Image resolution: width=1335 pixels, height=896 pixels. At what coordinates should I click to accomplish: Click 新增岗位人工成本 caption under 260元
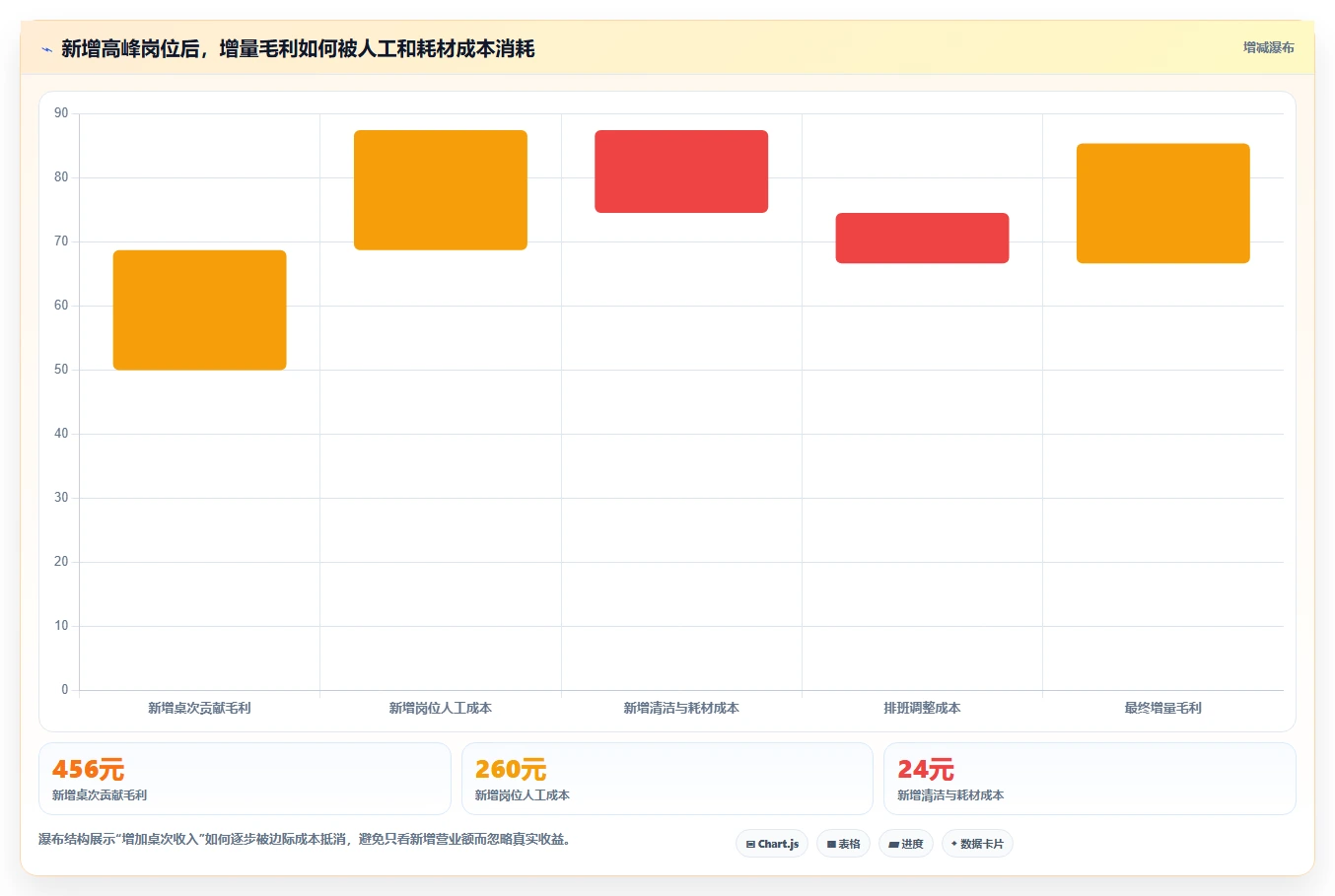point(523,794)
